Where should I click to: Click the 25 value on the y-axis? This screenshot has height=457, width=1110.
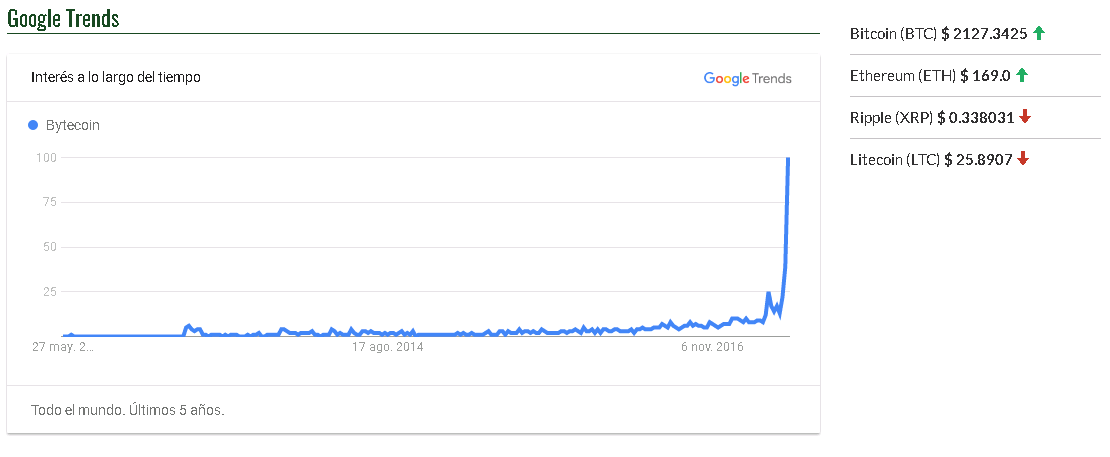click(x=48, y=291)
